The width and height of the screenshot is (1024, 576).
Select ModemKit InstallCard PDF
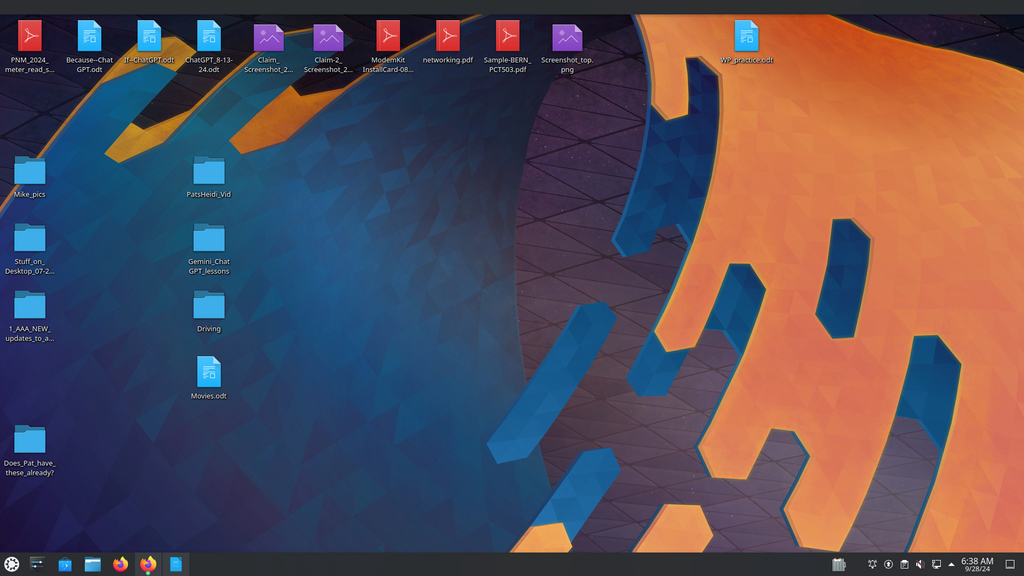pyautogui.click(x=388, y=46)
